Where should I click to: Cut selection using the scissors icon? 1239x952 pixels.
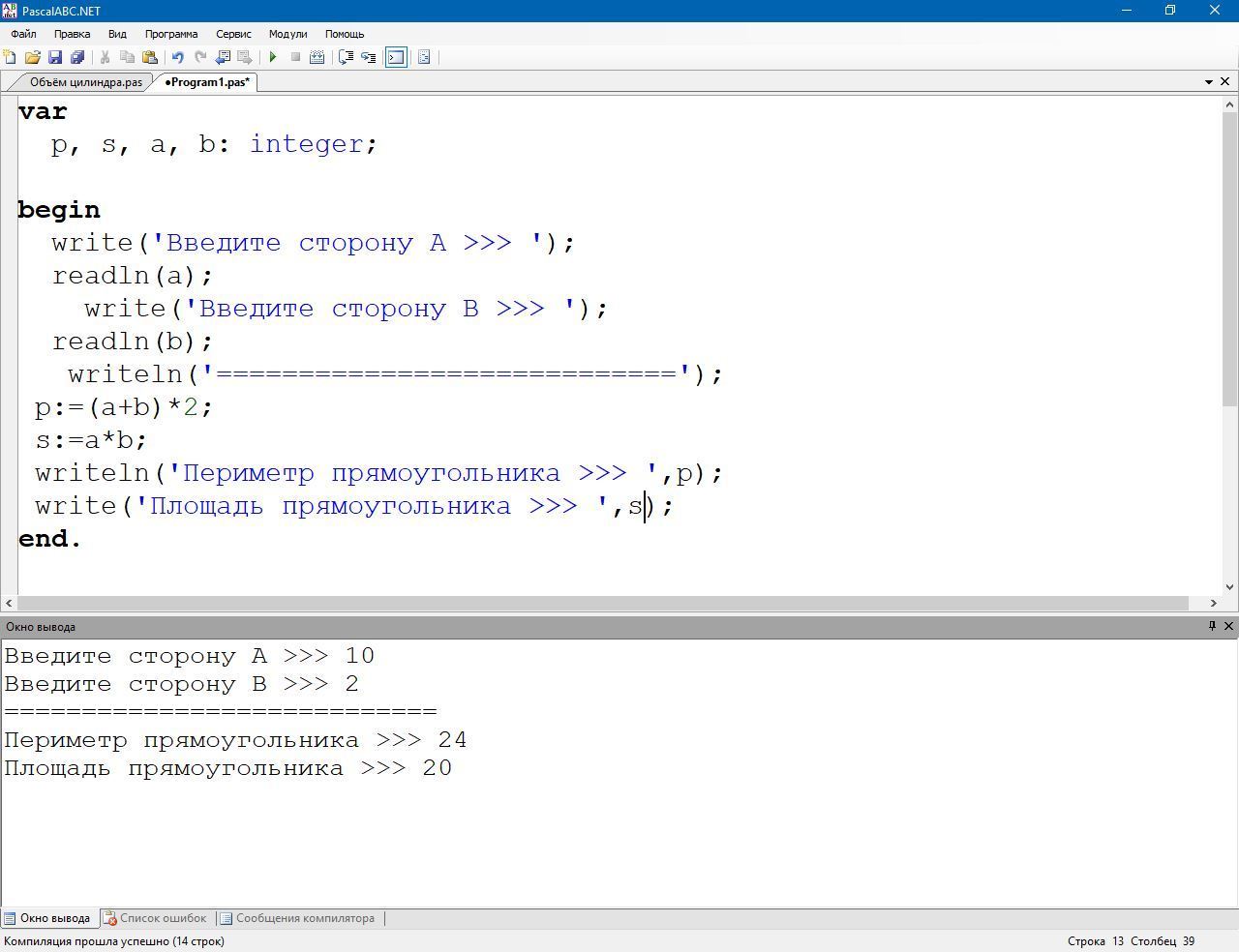pyautogui.click(x=105, y=57)
